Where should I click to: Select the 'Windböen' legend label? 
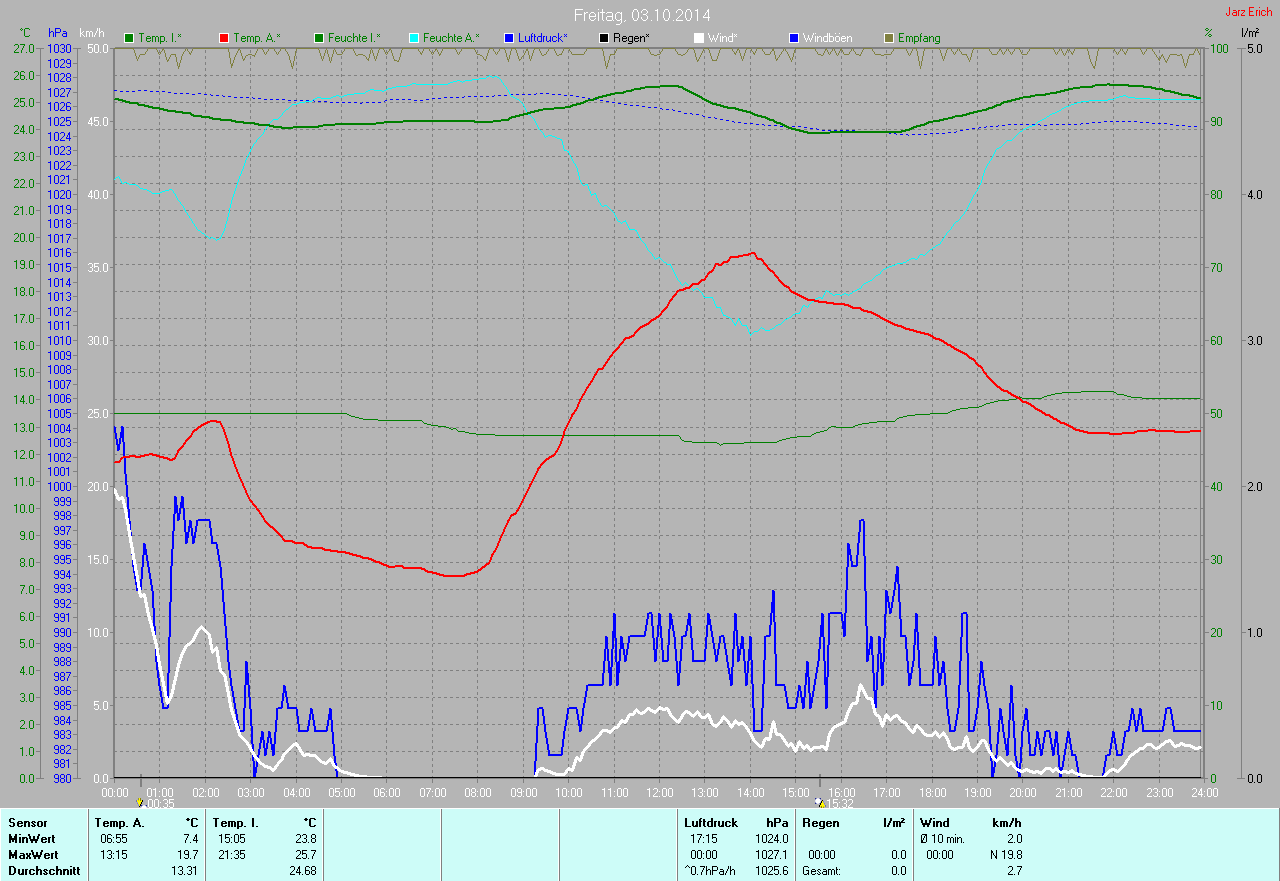828,38
